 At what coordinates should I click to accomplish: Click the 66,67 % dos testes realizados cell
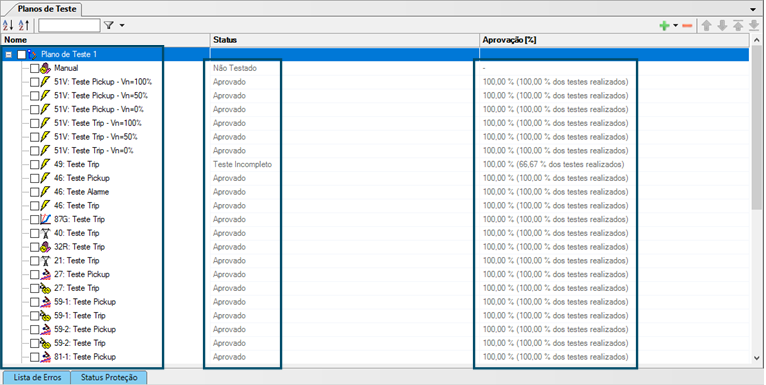click(x=553, y=165)
